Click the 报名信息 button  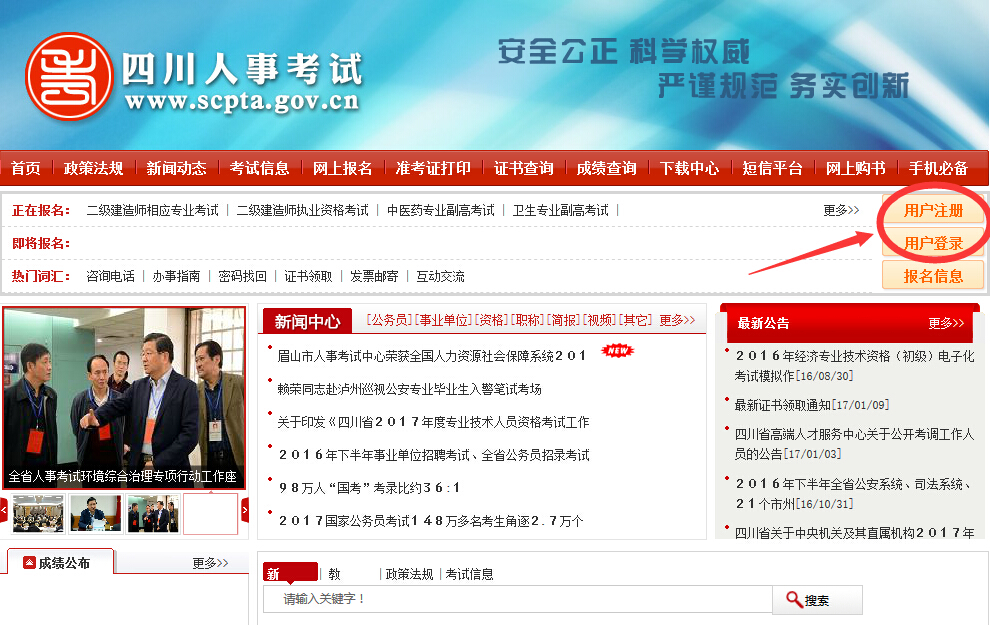(933, 275)
